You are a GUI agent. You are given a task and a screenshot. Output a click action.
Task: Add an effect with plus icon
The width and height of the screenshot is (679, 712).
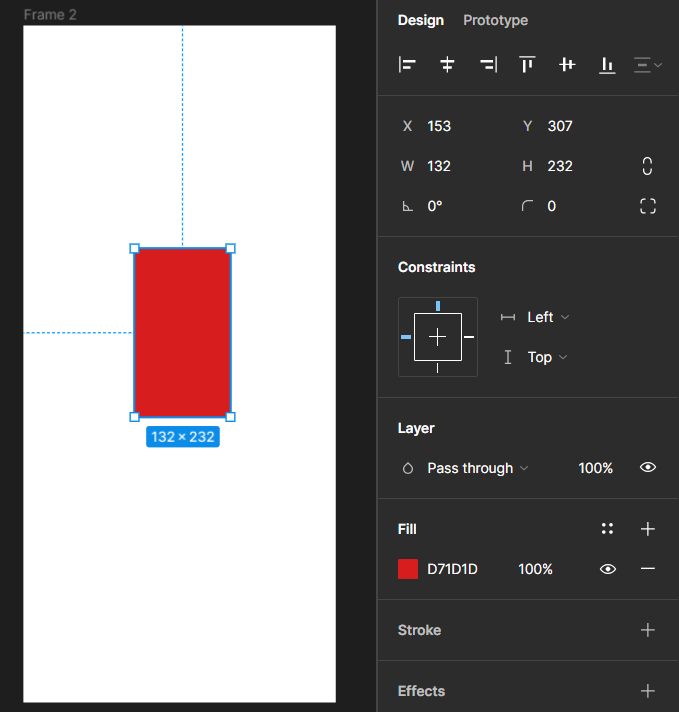click(648, 691)
